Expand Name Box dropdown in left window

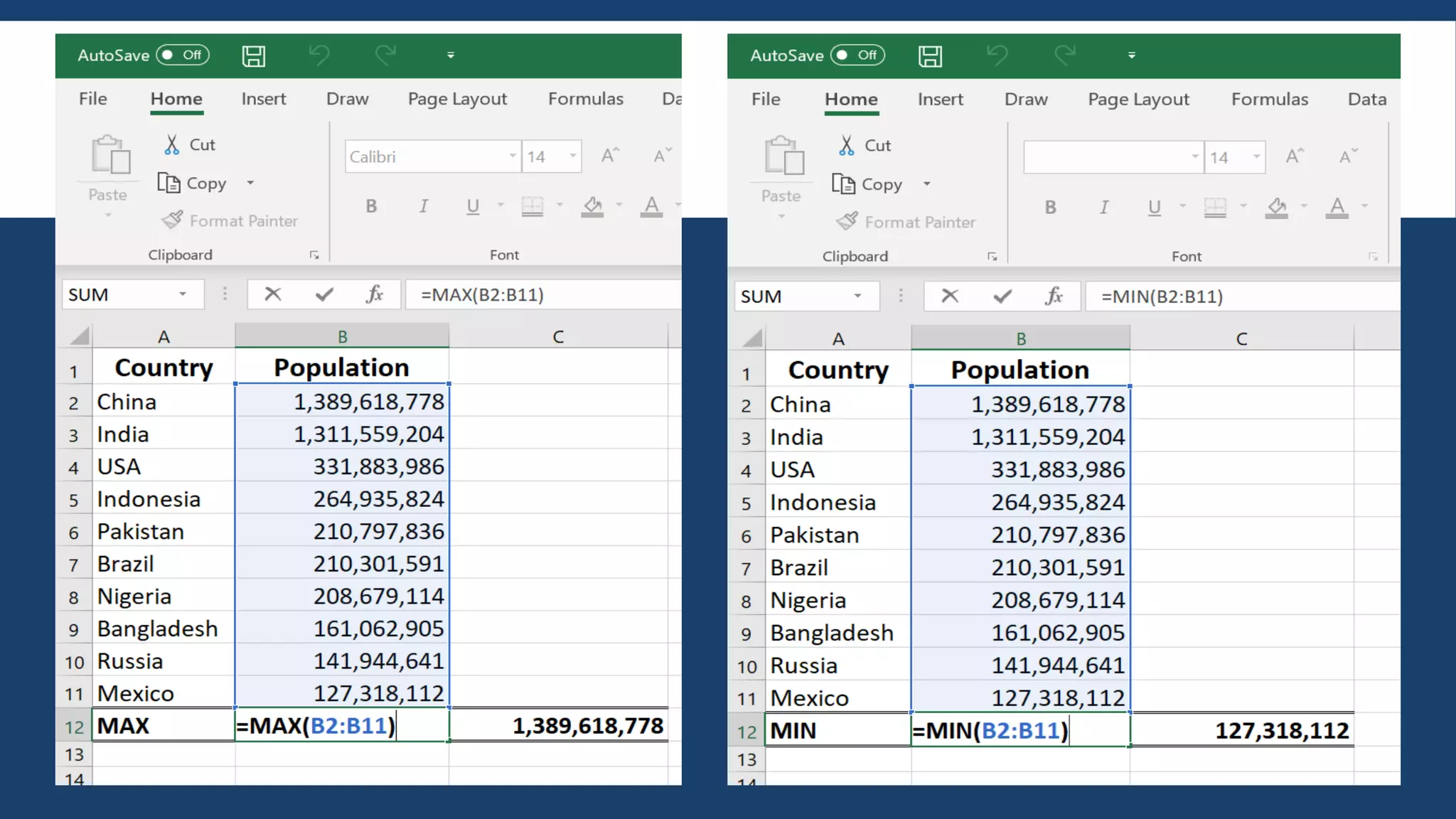pyautogui.click(x=183, y=294)
